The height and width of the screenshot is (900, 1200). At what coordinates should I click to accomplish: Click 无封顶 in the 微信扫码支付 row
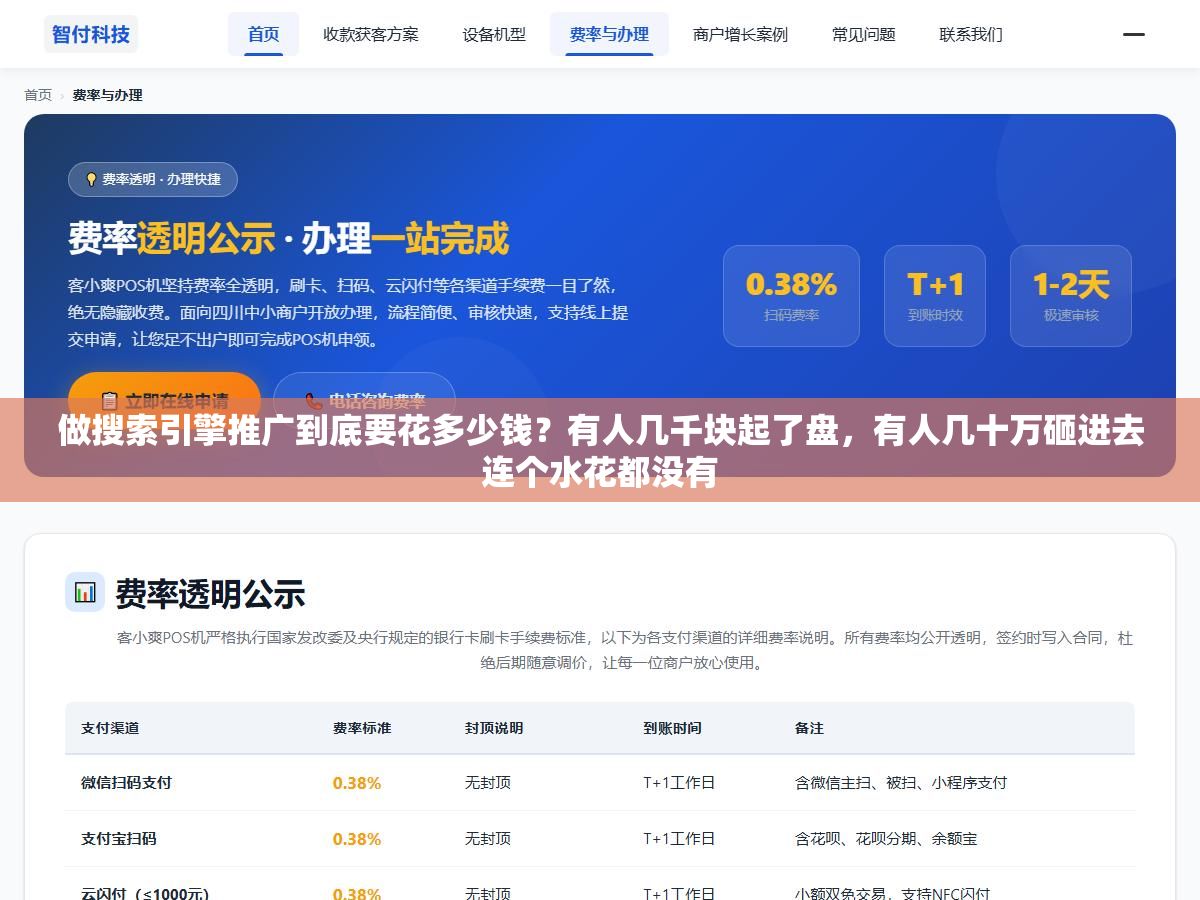(x=488, y=783)
